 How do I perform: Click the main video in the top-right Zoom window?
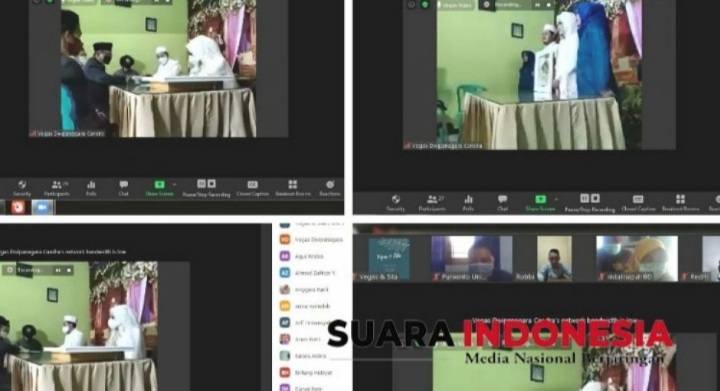(x=539, y=75)
